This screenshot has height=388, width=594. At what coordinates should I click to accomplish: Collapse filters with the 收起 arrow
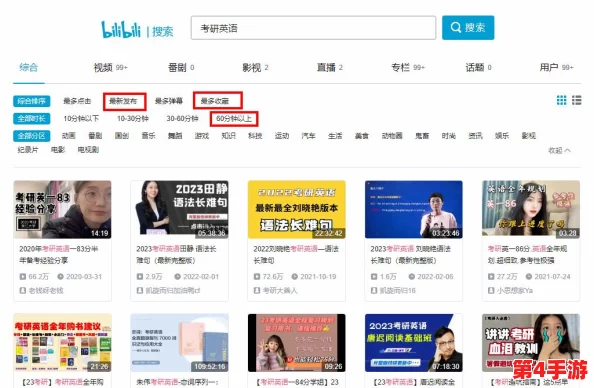click(560, 150)
